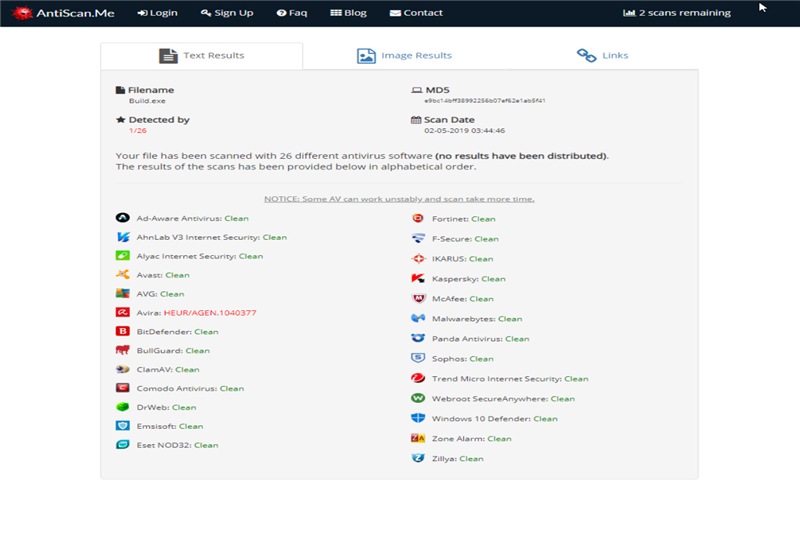Click the NOTICE about unstable AV
800x549 pixels.
tap(399, 199)
